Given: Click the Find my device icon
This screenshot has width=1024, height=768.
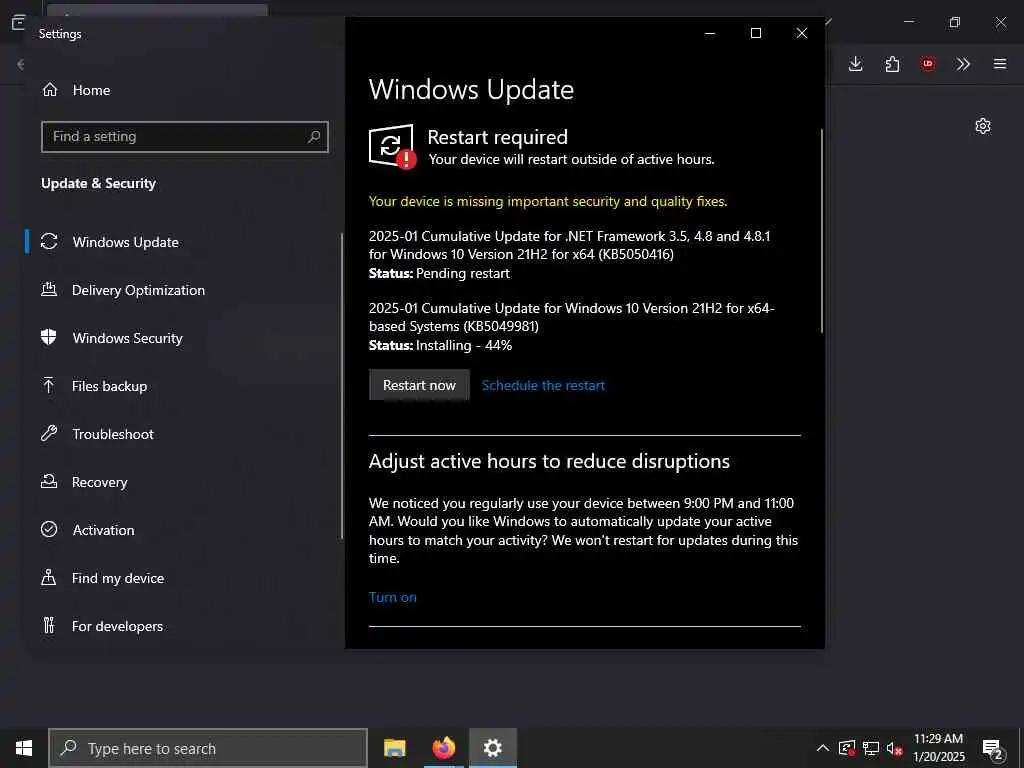Looking at the screenshot, I should point(49,577).
